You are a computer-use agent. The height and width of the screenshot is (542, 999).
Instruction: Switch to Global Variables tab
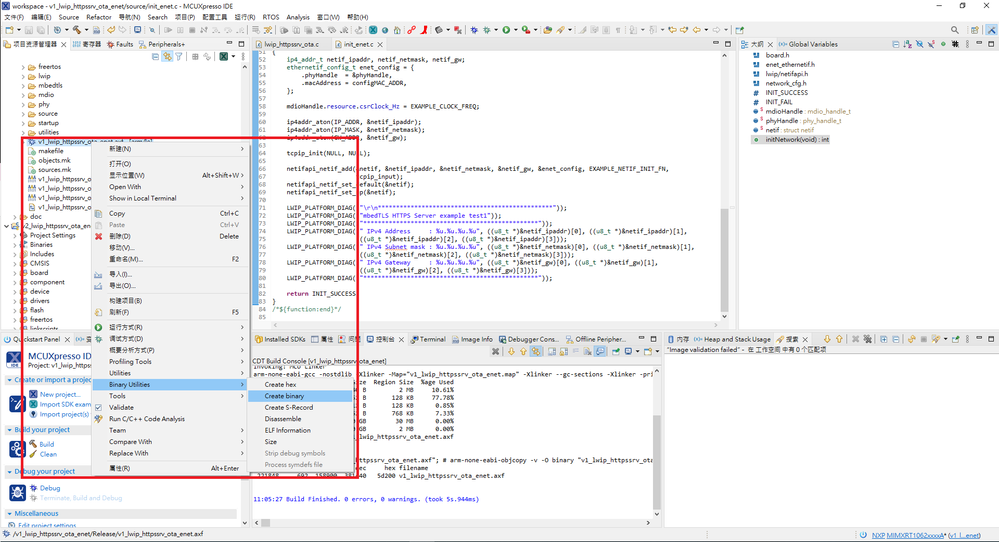[808, 45]
